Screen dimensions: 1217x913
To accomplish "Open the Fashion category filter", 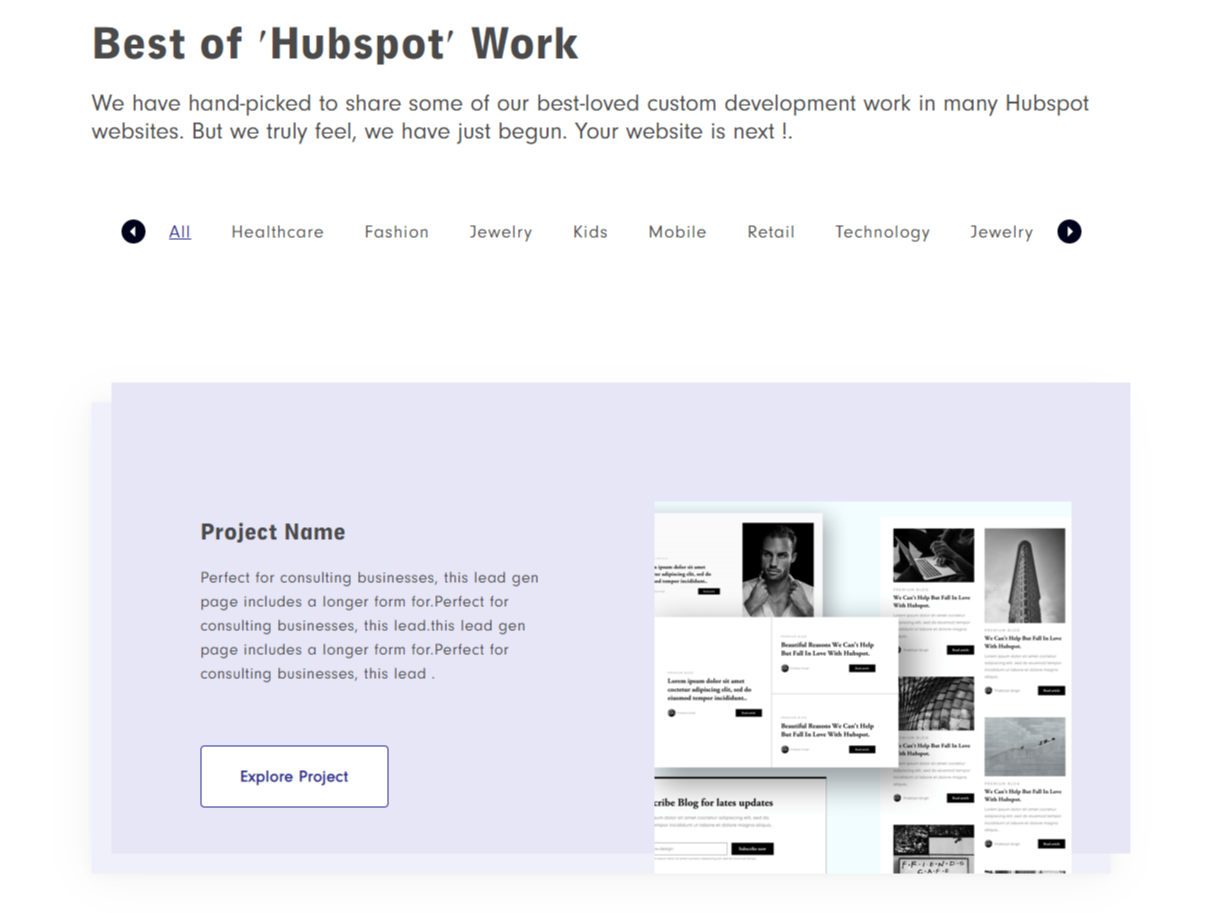I will pos(396,232).
